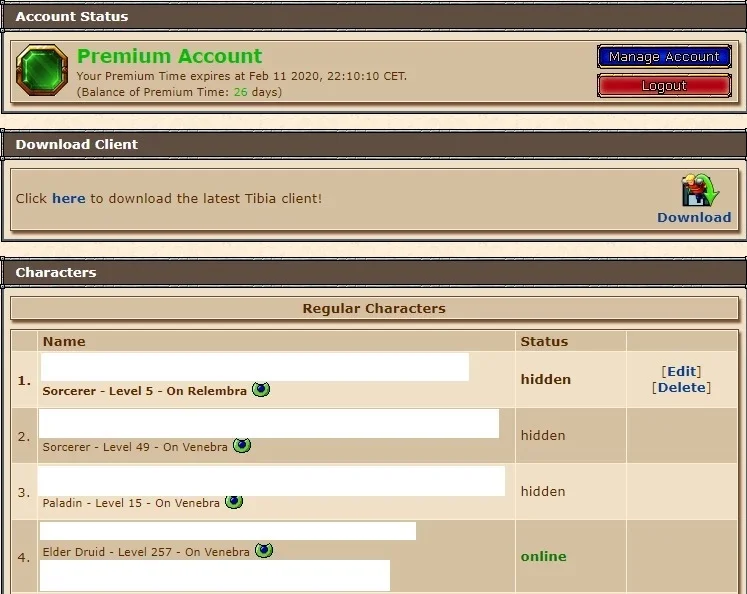
Task: Select the 'Sorcerer - Level 5 - On Relembra' text
Action: tap(145, 391)
